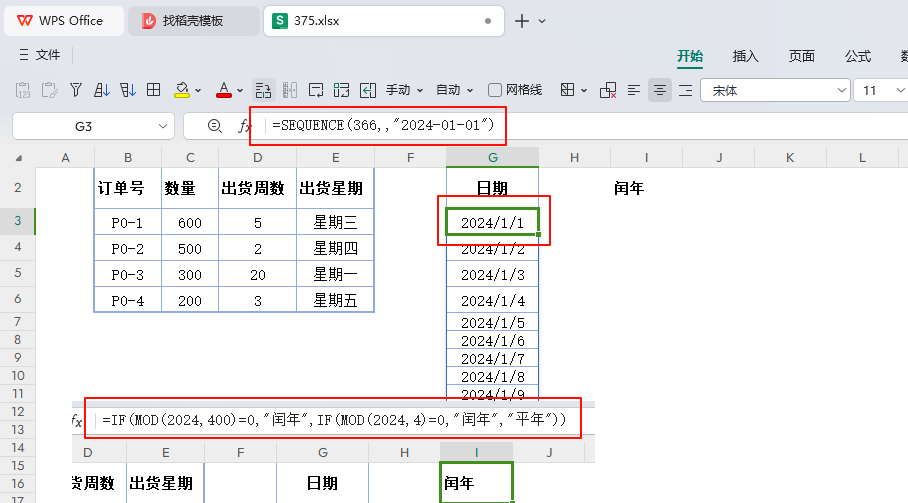Click the table grid icon
Screen dimensions: 908x503
[153, 90]
